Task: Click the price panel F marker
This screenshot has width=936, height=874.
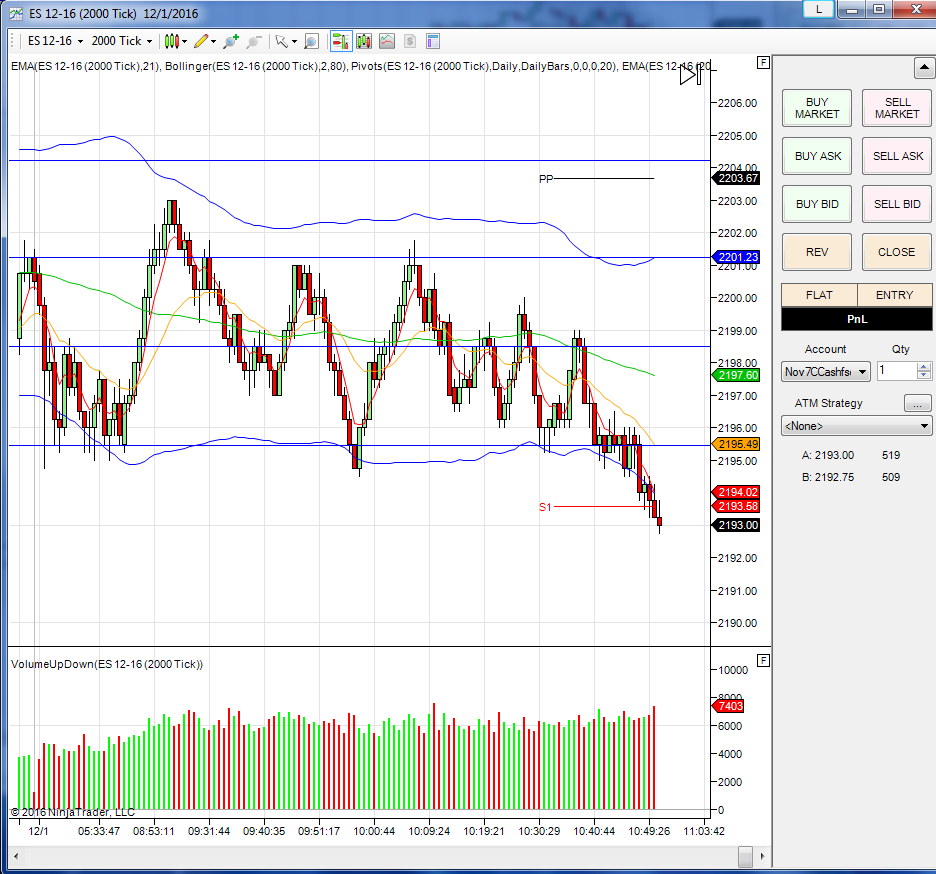Action: pyautogui.click(x=763, y=63)
